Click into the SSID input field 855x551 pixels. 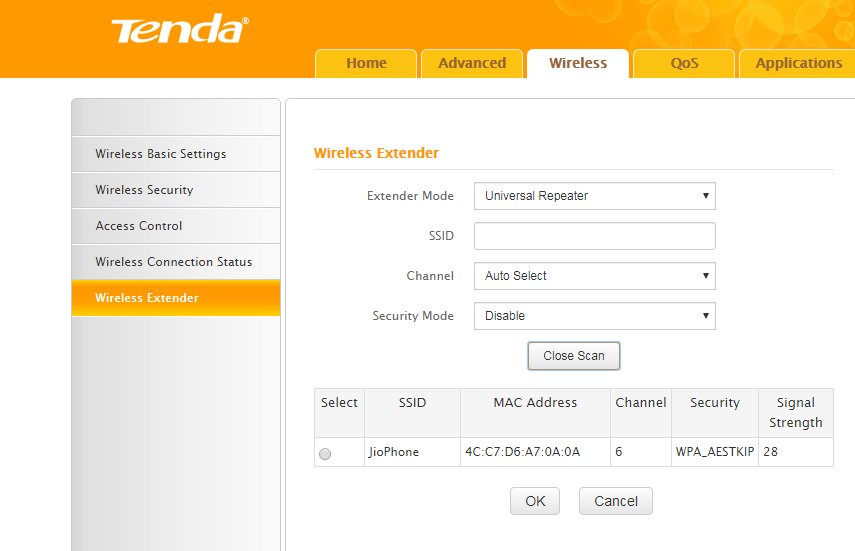(595, 236)
